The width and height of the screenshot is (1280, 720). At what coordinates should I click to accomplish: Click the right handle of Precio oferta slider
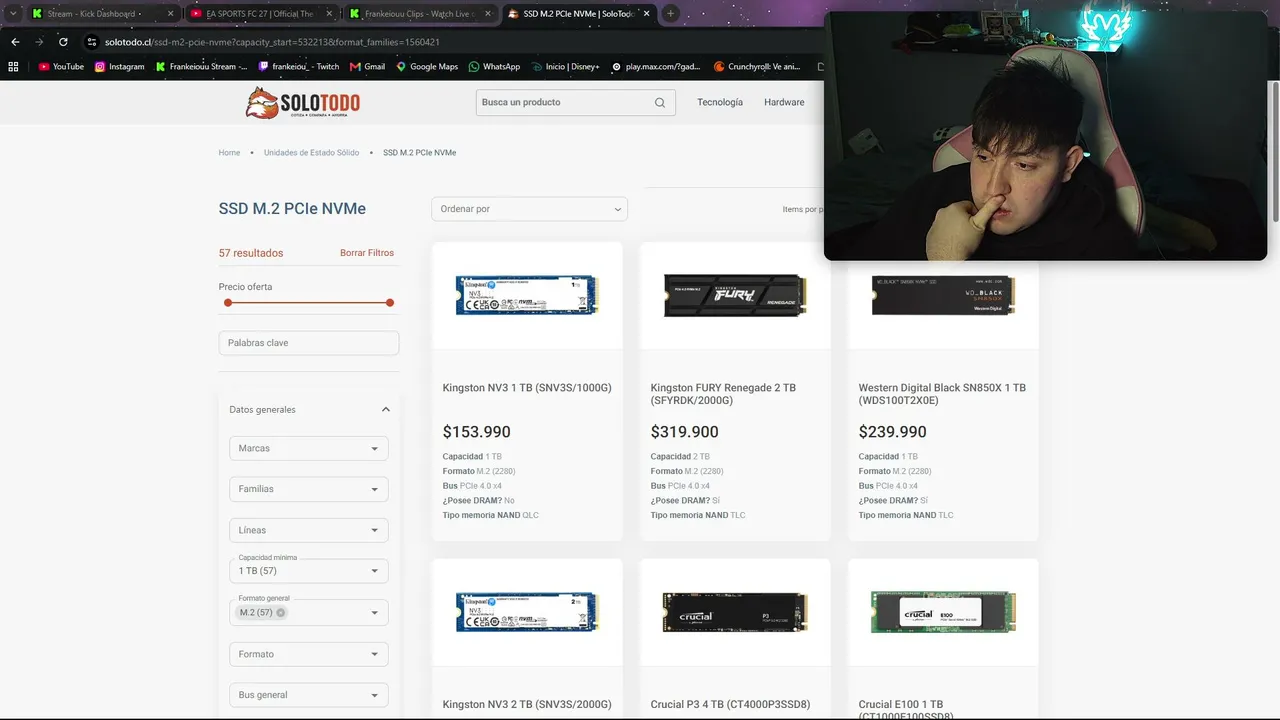point(390,302)
